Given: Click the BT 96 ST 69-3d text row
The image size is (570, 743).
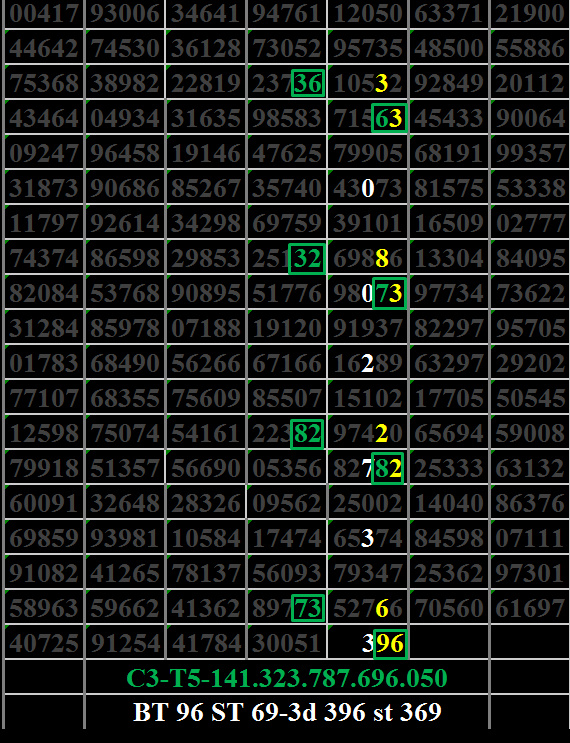Looking at the screenshot, I should point(287,712).
